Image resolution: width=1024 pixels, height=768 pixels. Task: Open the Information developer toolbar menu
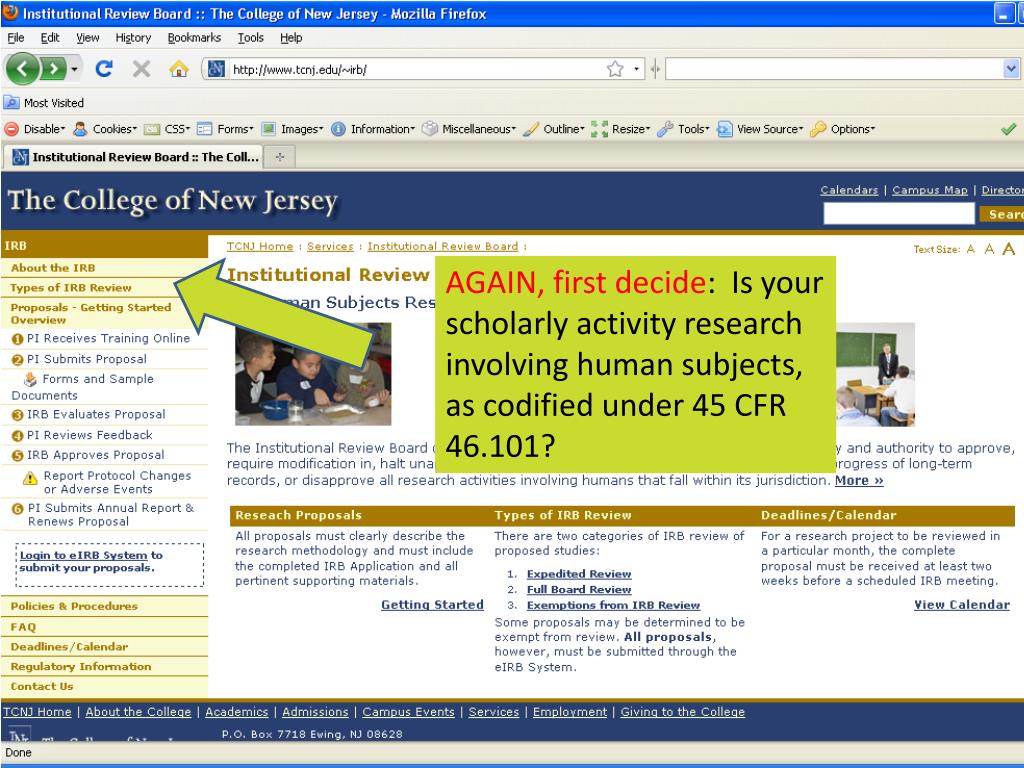[x=373, y=129]
